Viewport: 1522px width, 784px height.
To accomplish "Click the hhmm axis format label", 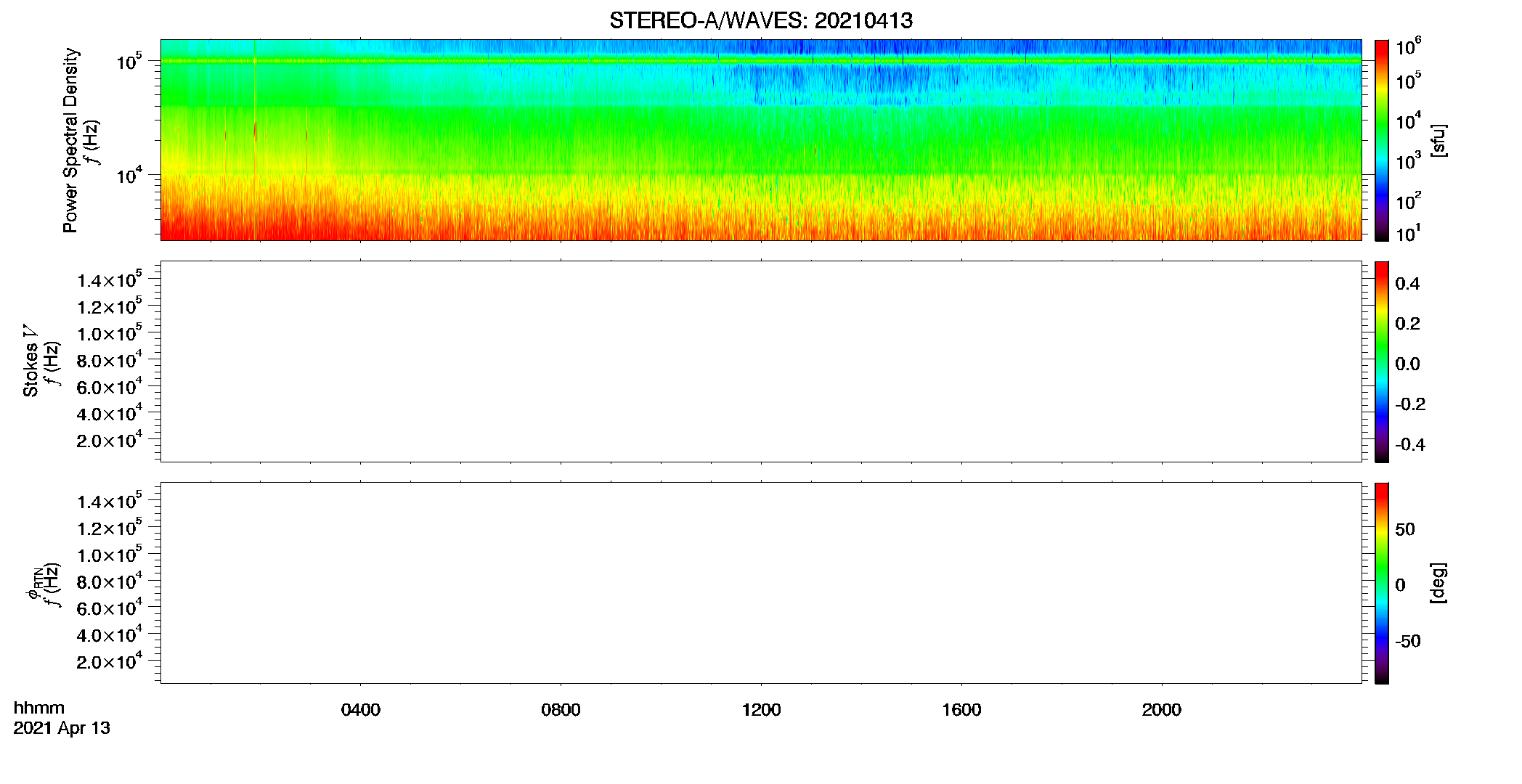I will pos(39,709).
